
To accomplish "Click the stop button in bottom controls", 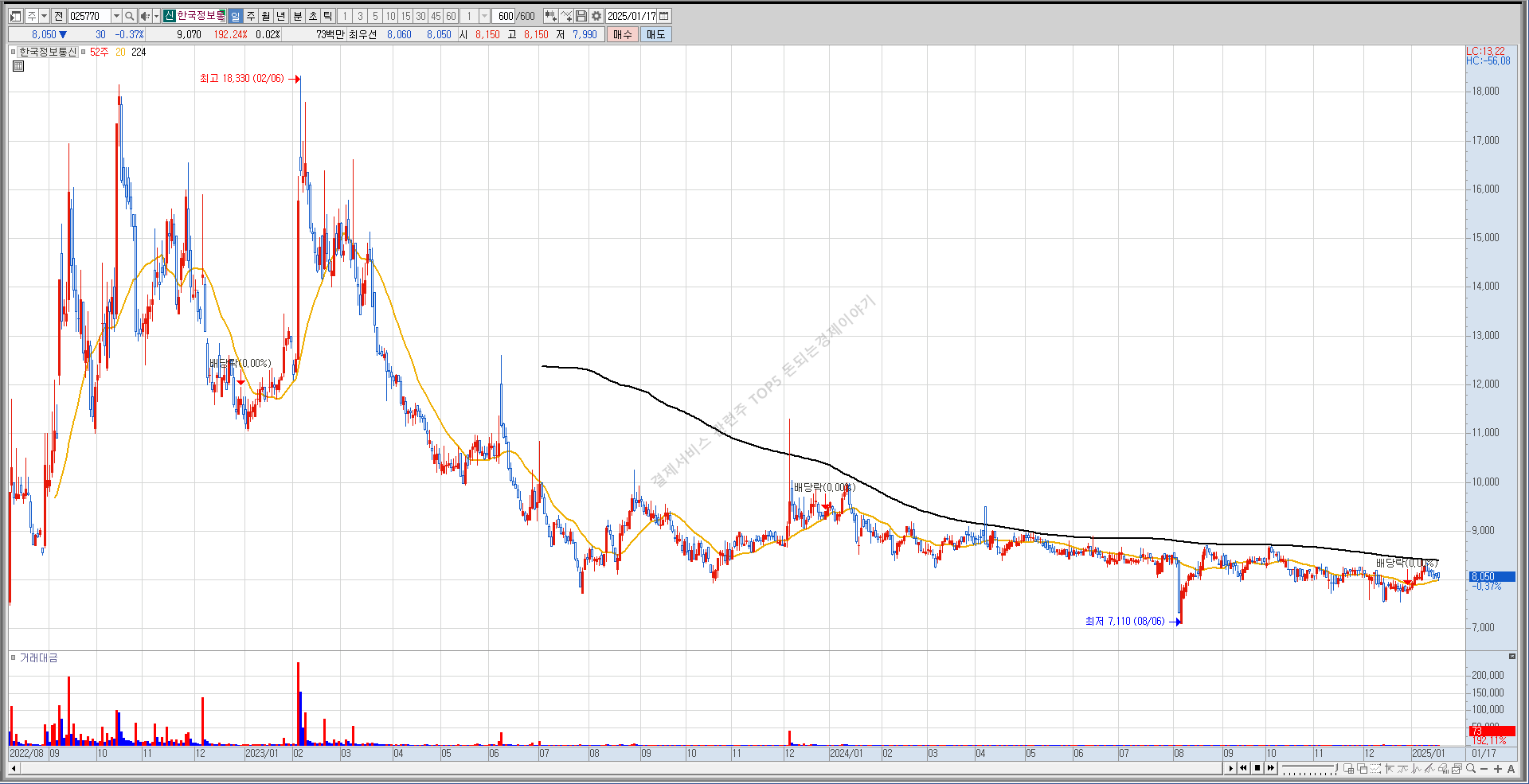I will (x=1257, y=768).
